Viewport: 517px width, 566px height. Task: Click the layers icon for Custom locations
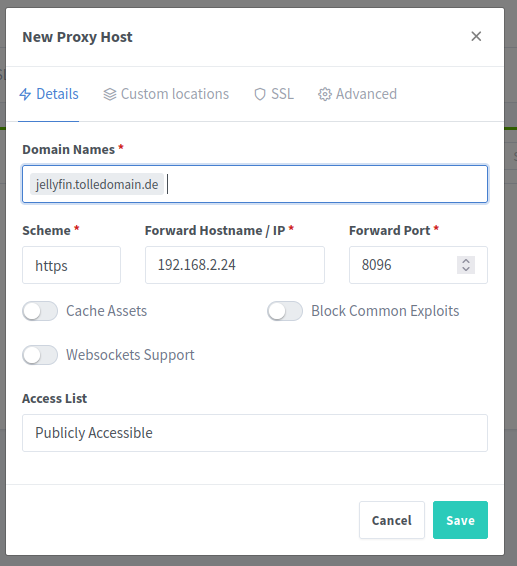point(110,94)
